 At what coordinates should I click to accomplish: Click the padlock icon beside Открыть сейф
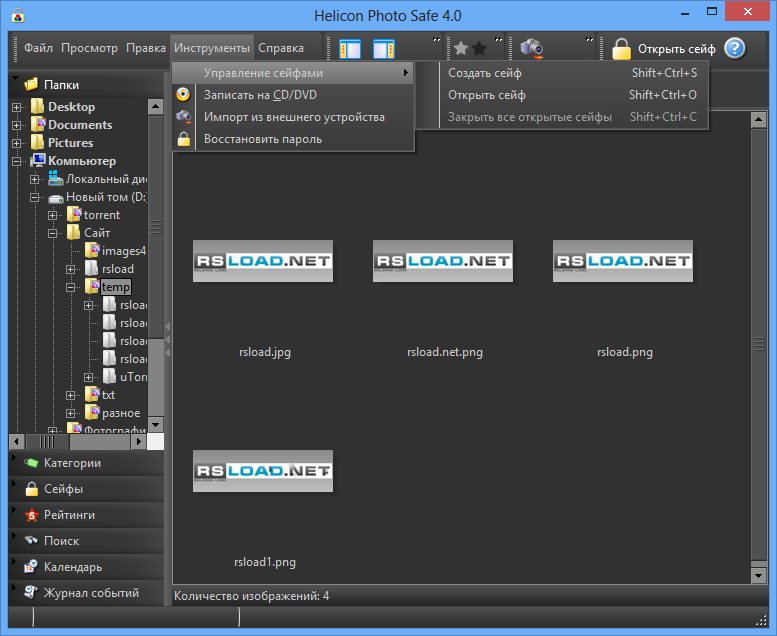point(621,49)
